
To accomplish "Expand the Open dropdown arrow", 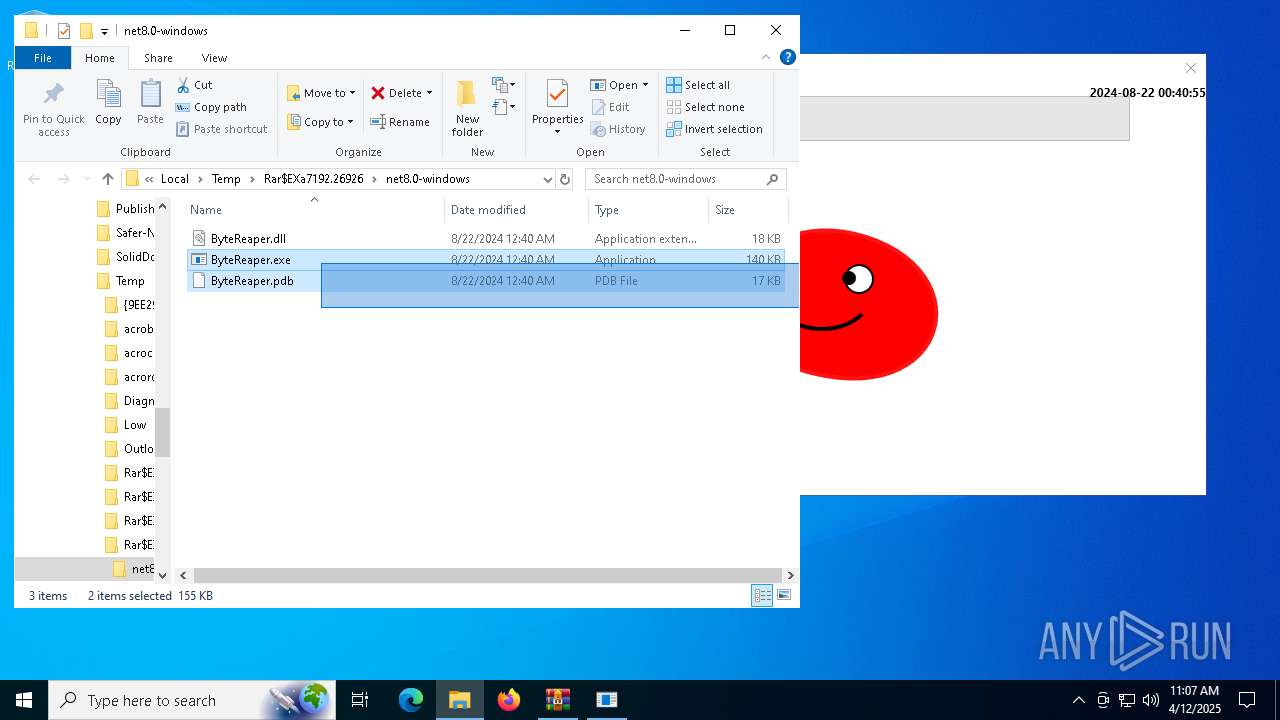I will pyautogui.click(x=645, y=85).
